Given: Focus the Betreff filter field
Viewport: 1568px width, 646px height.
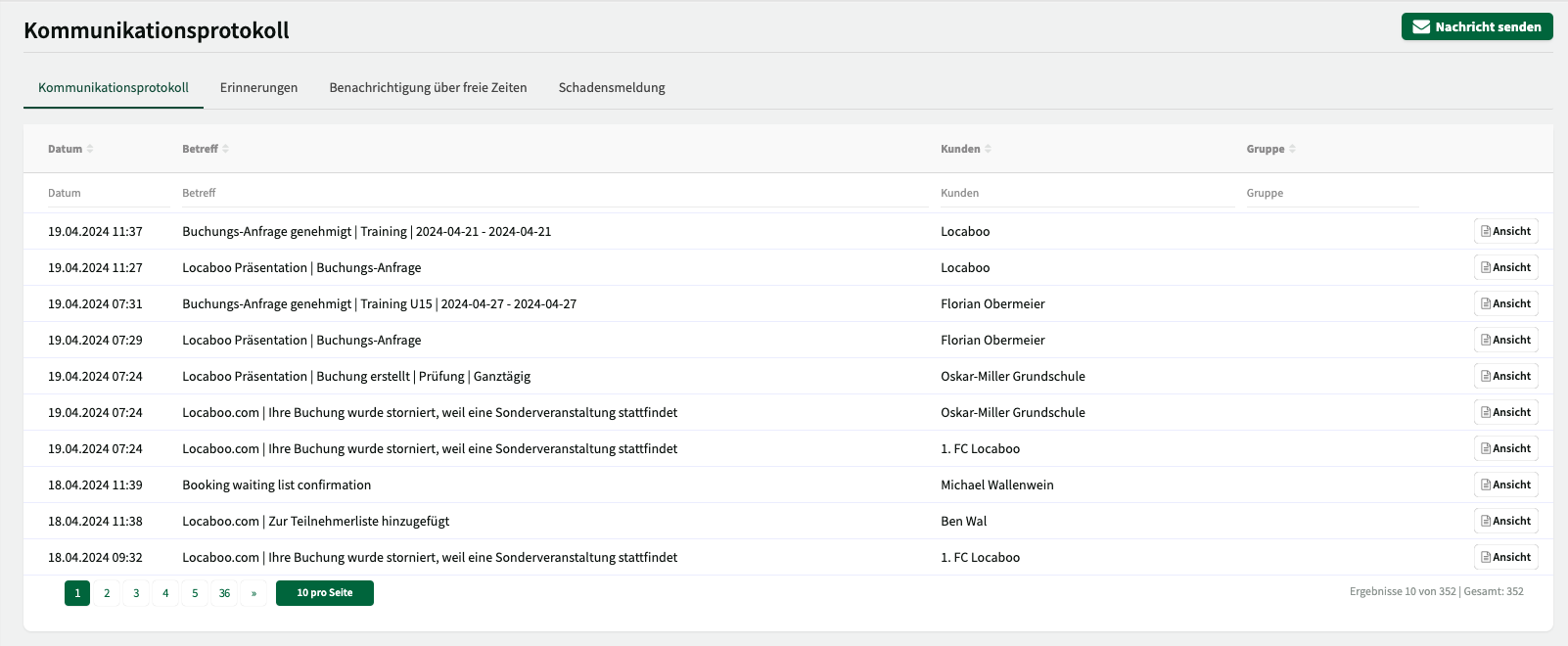Looking at the screenshot, I should pos(555,193).
